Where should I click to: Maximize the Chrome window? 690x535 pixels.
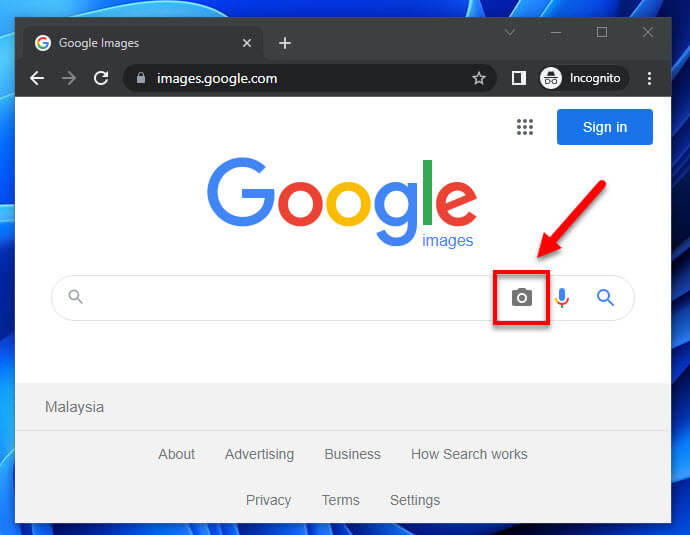(602, 32)
